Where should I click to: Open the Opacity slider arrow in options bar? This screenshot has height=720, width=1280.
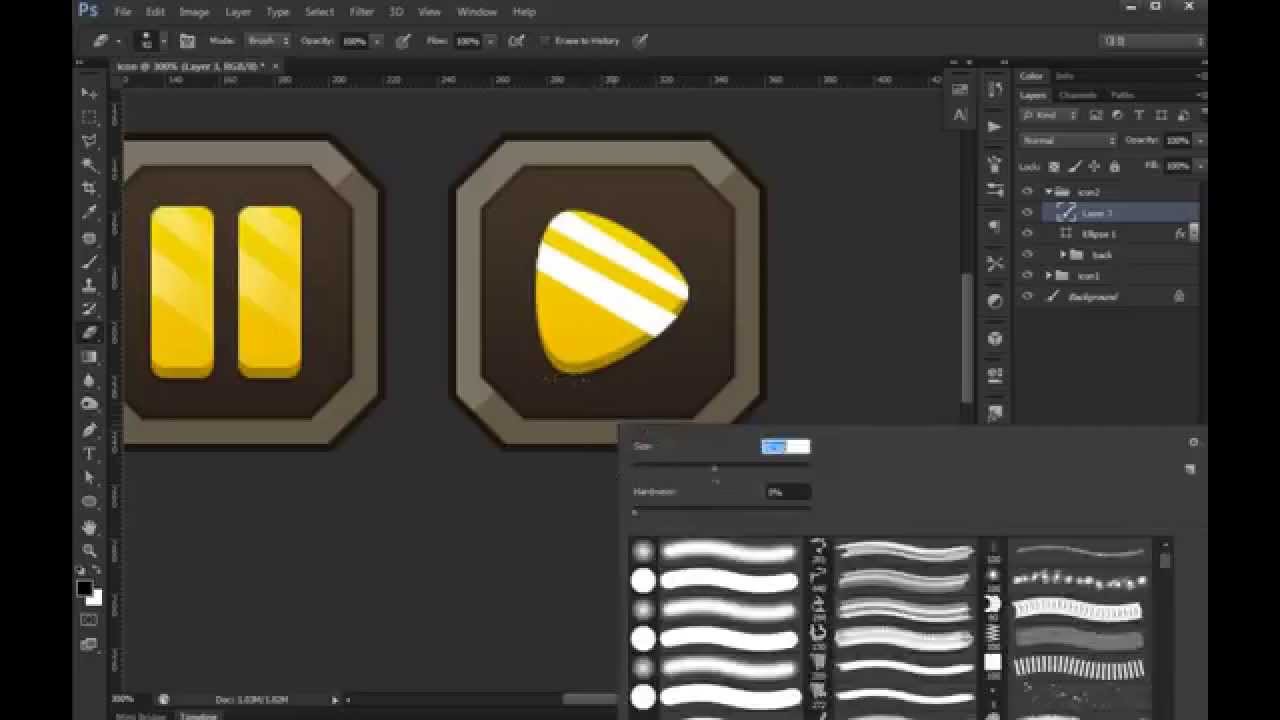click(x=377, y=41)
